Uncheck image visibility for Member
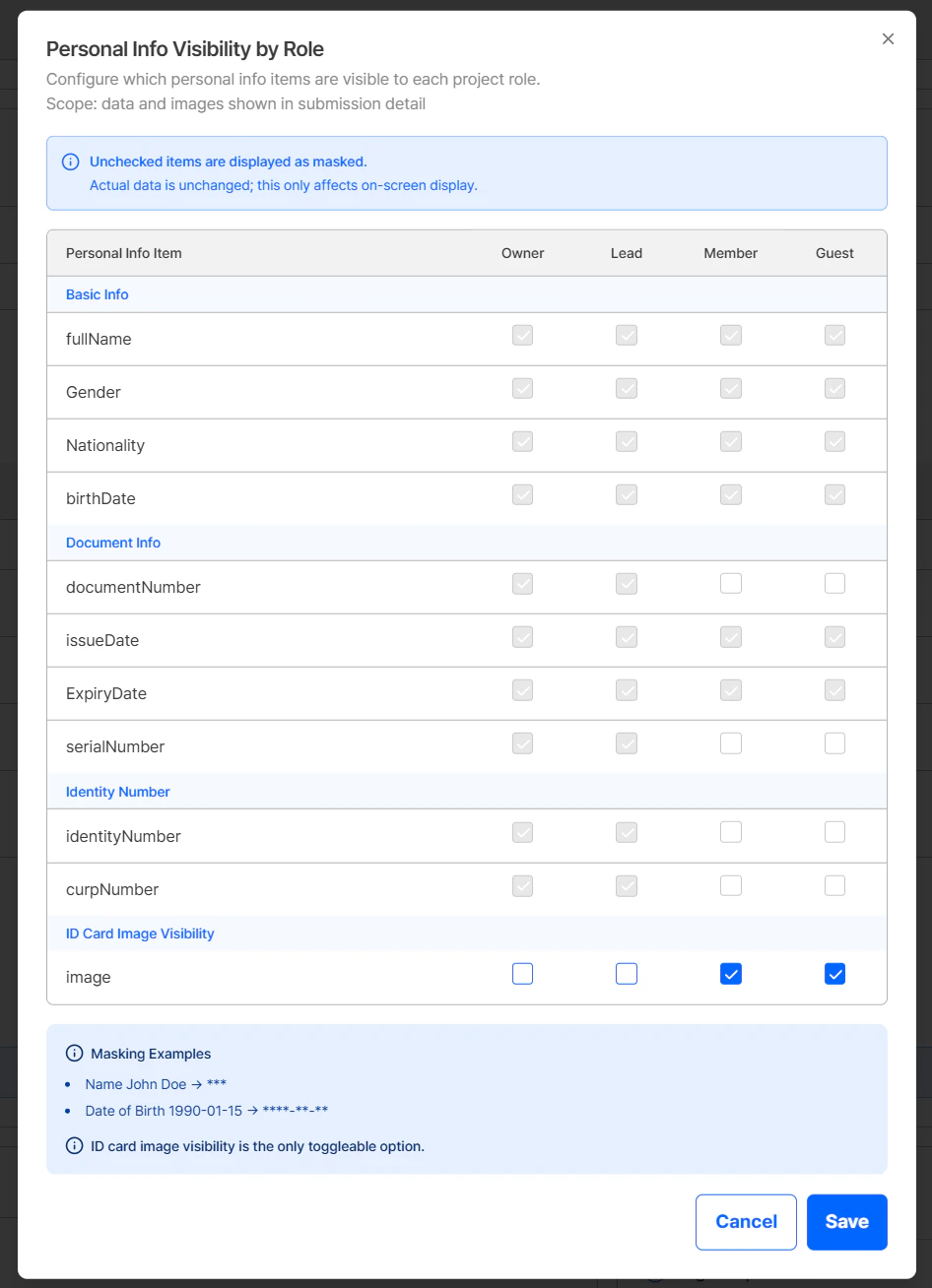The height and width of the screenshot is (1288, 932). (x=731, y=974)
